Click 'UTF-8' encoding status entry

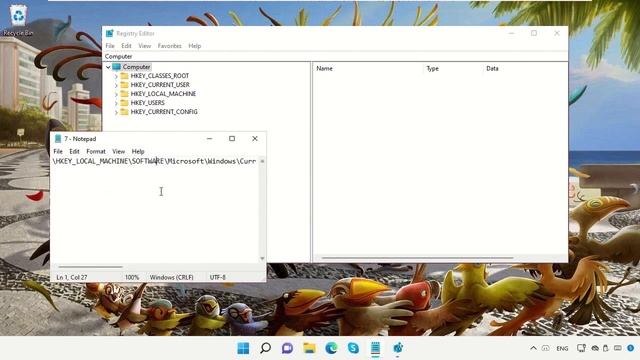point(218,277)
